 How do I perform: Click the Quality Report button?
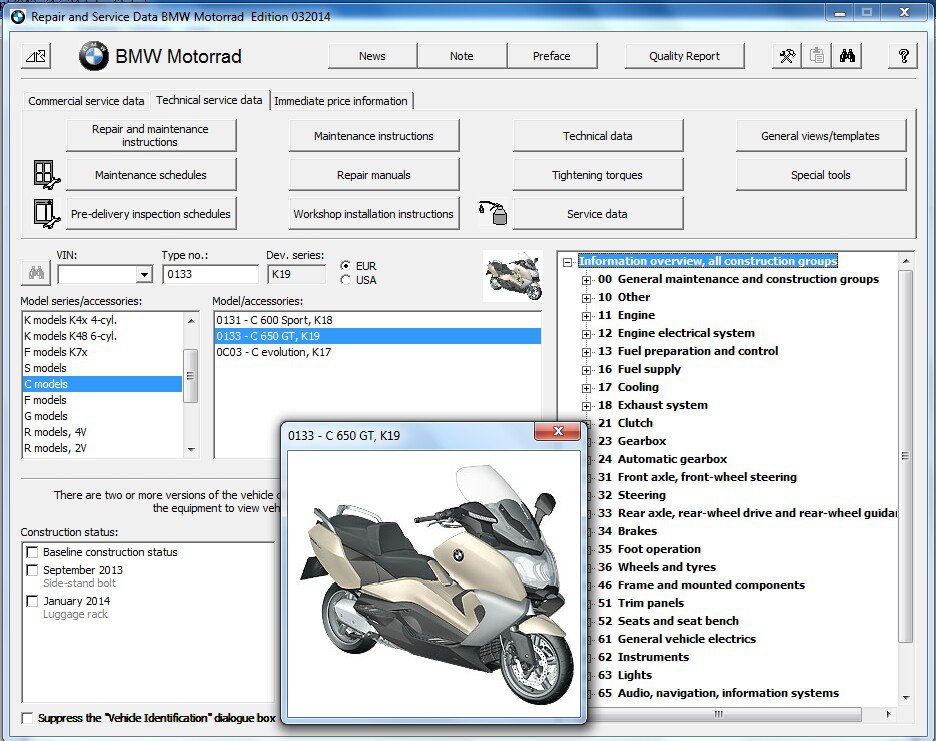[684, 56]
